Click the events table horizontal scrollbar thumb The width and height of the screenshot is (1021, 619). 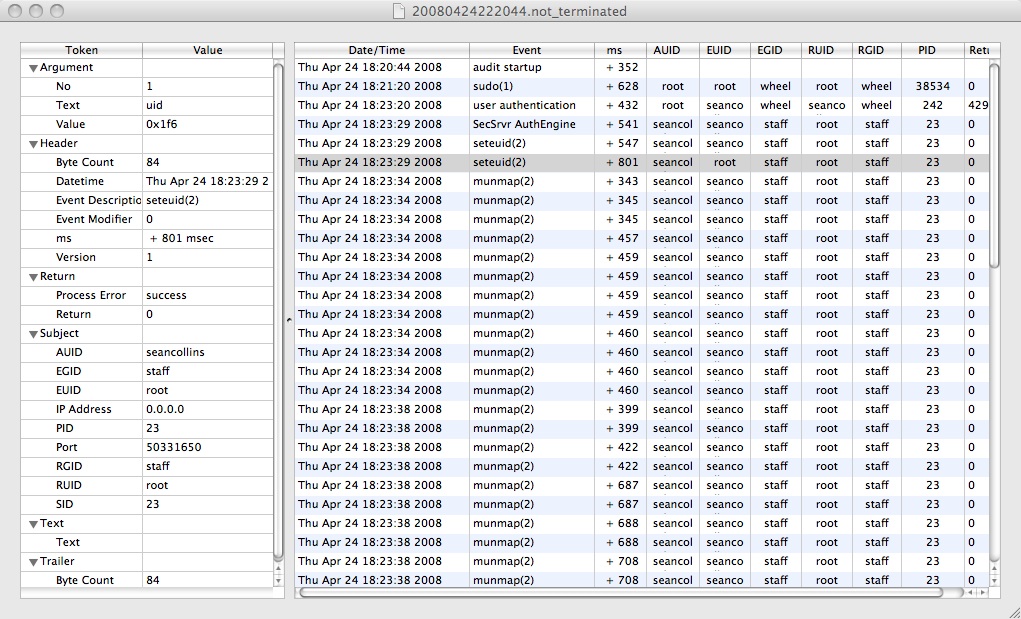click(x=621, y=592)
